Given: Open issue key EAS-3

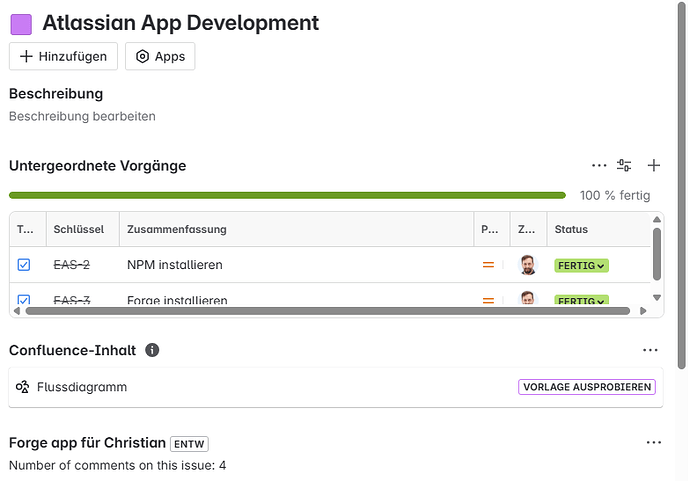Looking at the screenshot, I should coord(72,300).
